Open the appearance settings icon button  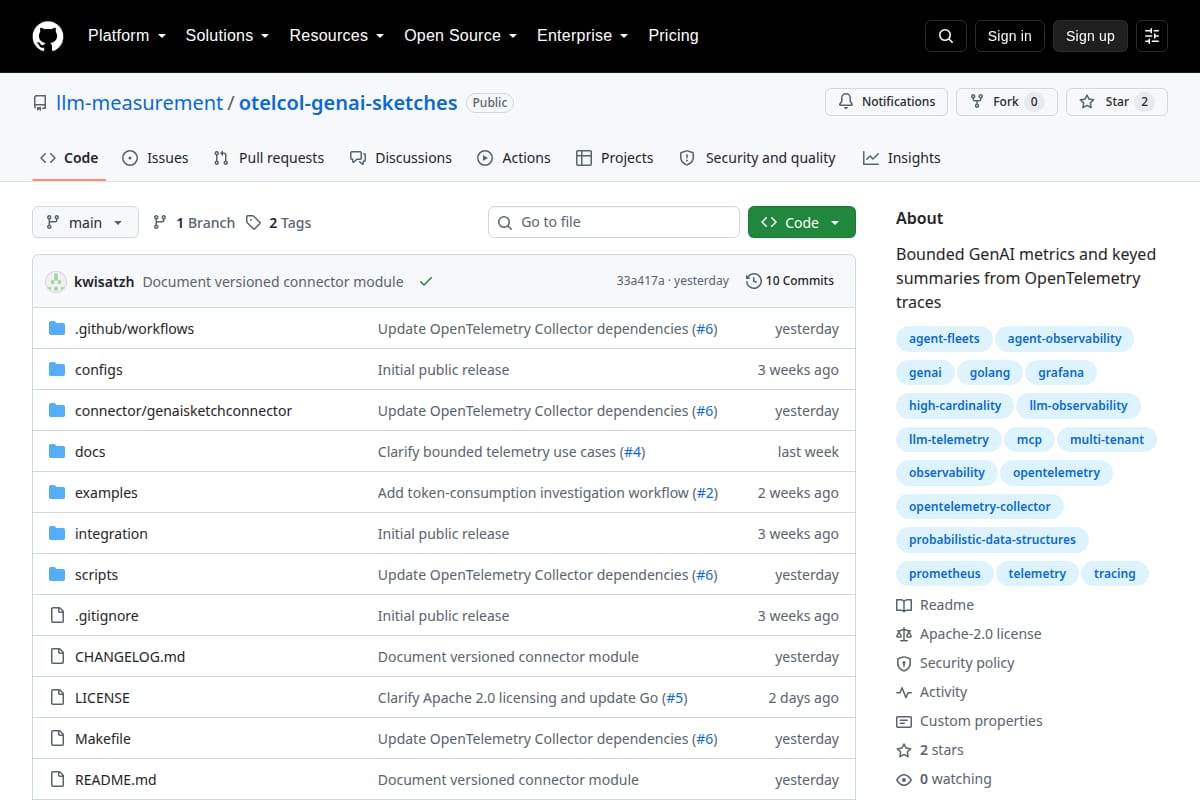[1152, 36]
